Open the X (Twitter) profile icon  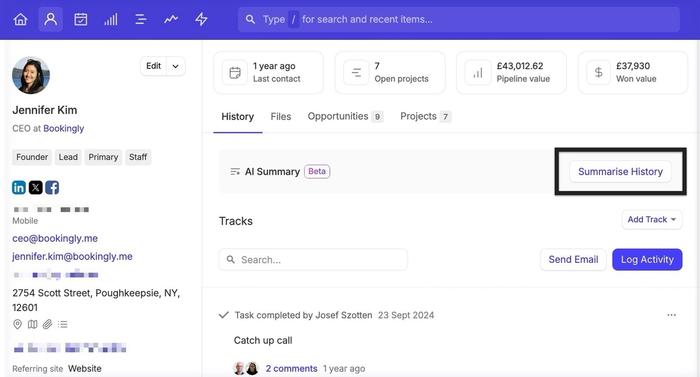[x=36, y=188]
